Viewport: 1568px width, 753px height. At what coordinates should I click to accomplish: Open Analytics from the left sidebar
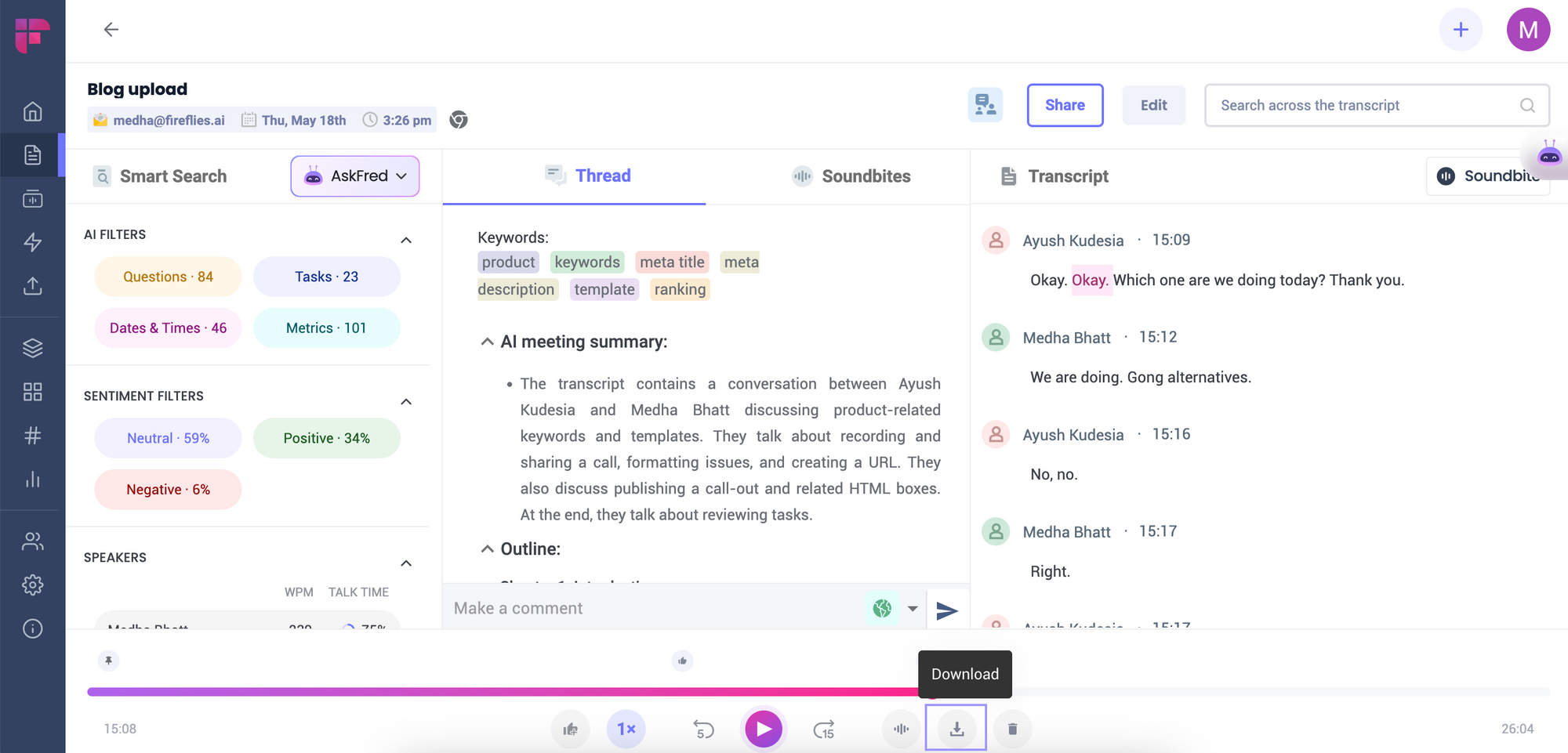pyautogui.click(x=32, y=480)
